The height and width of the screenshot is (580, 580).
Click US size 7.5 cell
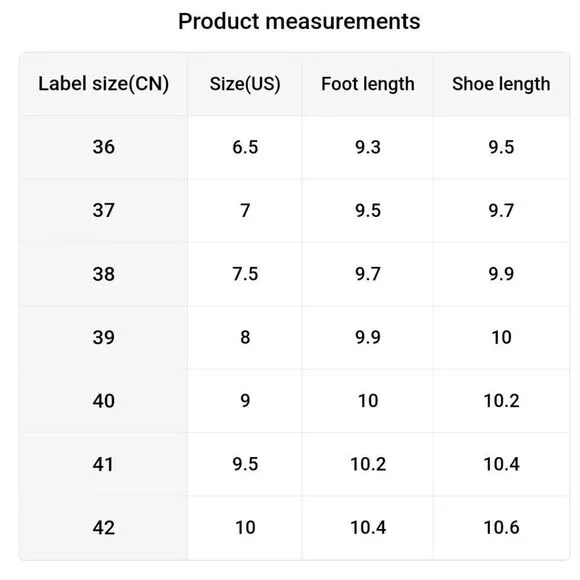245,274
